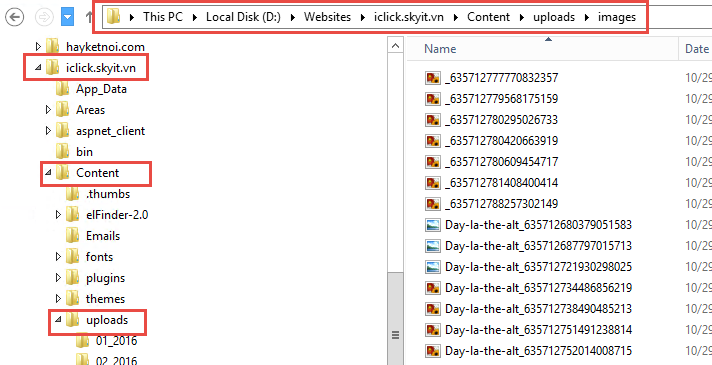The width and height of the screenshot is (712, 365).
Task: Click the folder icon in address bar
Action: 113,17
